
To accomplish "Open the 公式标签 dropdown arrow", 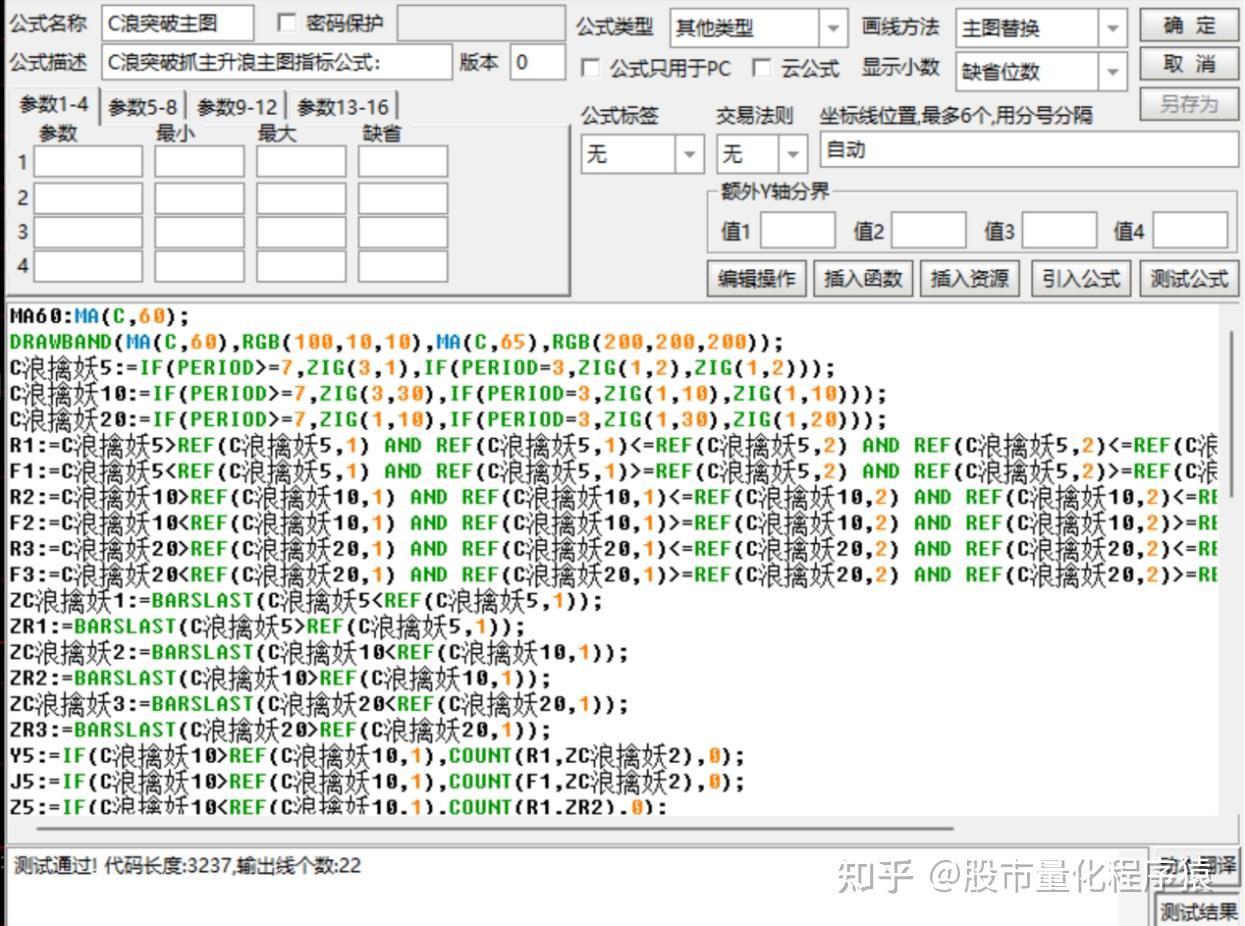I will (x=689, y=155).
